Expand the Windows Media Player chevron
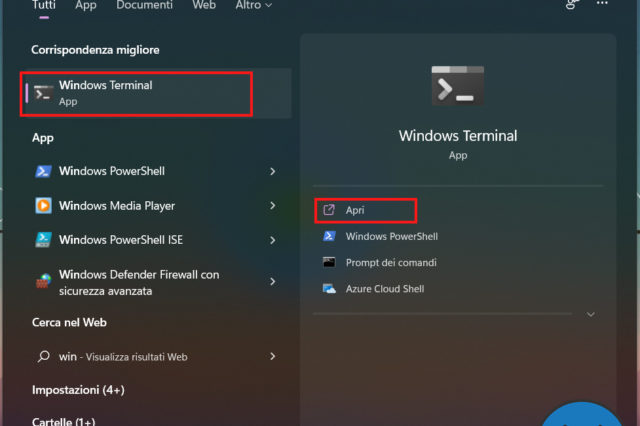Screen dimensions: 640x426 [273, 206]
